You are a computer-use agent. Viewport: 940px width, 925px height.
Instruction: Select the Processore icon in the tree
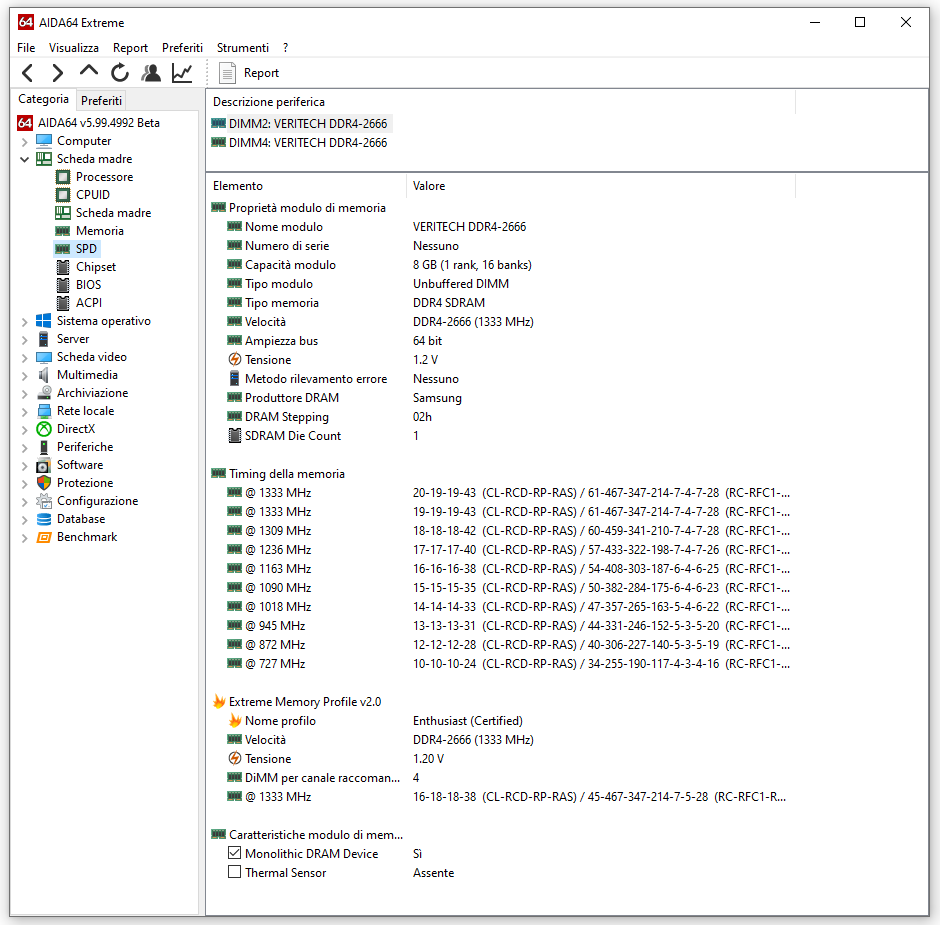(x=62, y=177)
